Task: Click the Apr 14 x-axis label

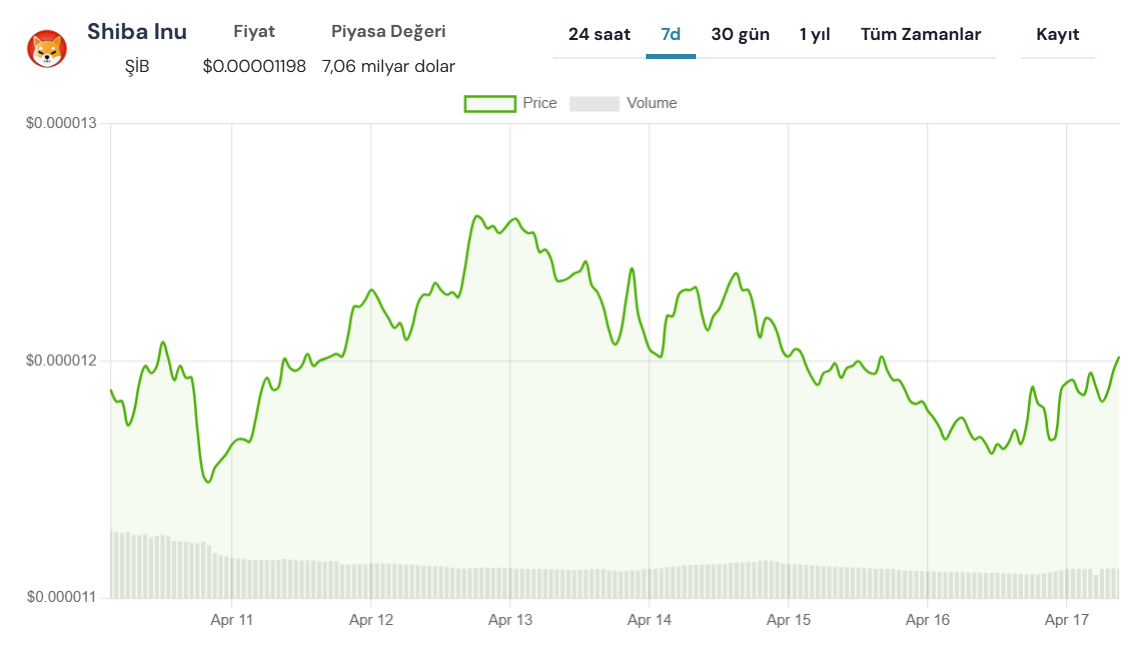Action: pos(649,620)
